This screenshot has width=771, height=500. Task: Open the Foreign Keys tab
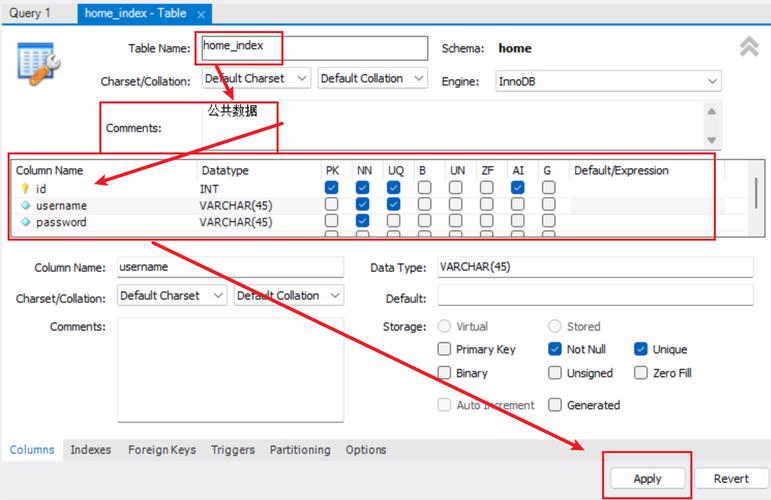coord(162,450)
